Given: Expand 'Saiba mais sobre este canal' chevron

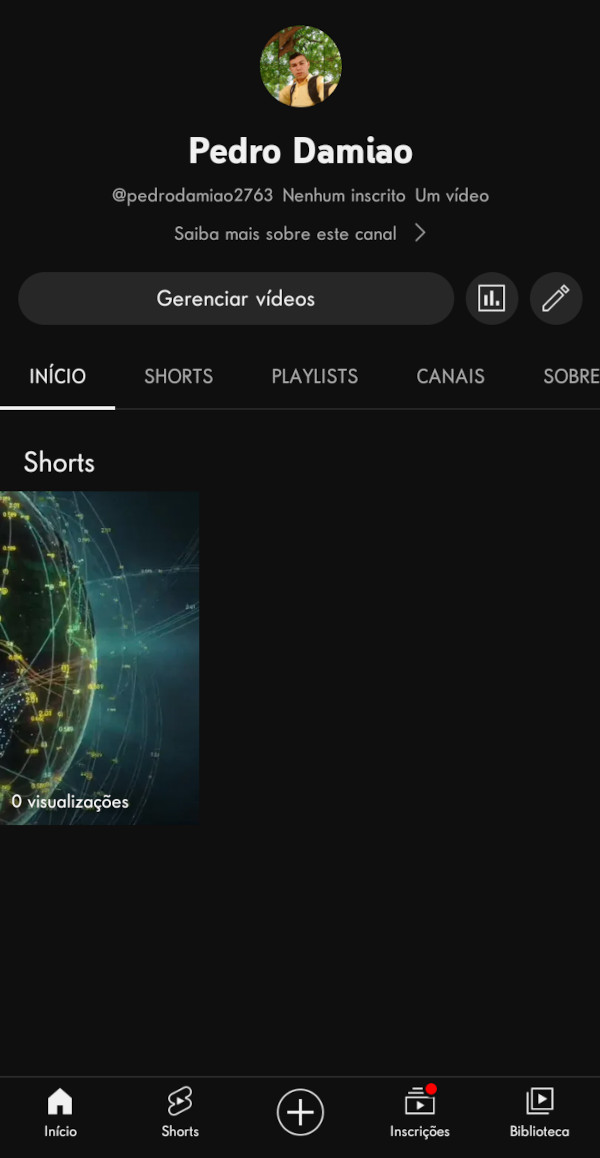Looking at the screenshot, I should pyautogui.click(x=420, y=233).
